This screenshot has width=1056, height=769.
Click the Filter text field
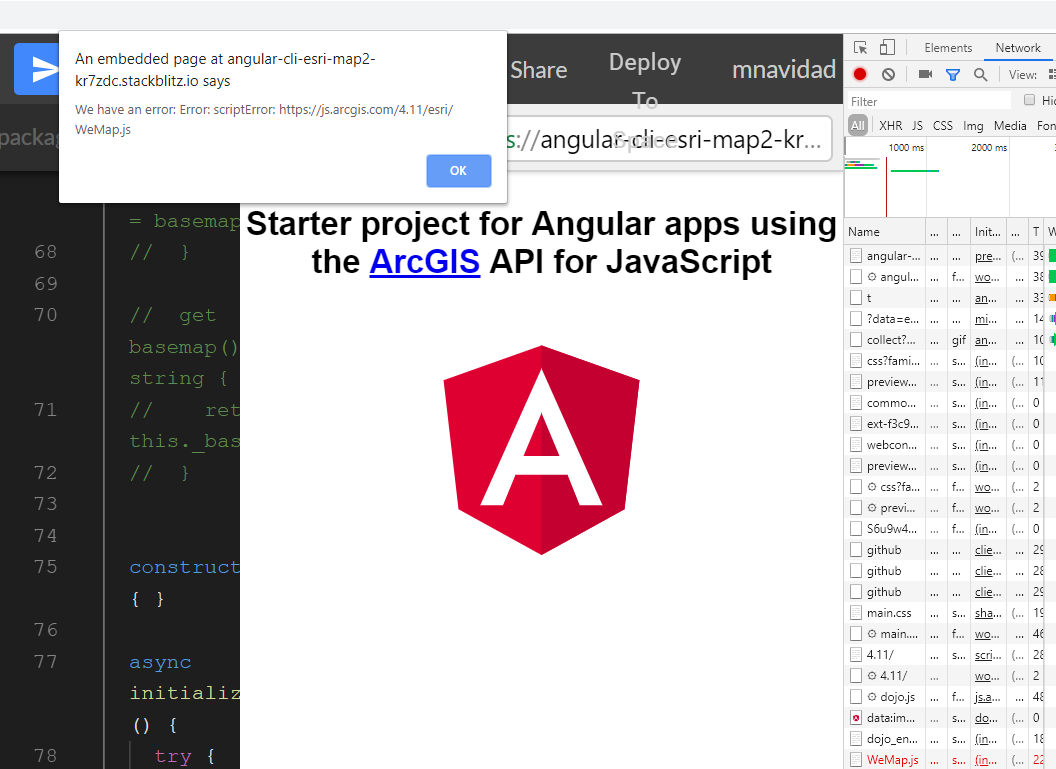[x=929, y=101]
